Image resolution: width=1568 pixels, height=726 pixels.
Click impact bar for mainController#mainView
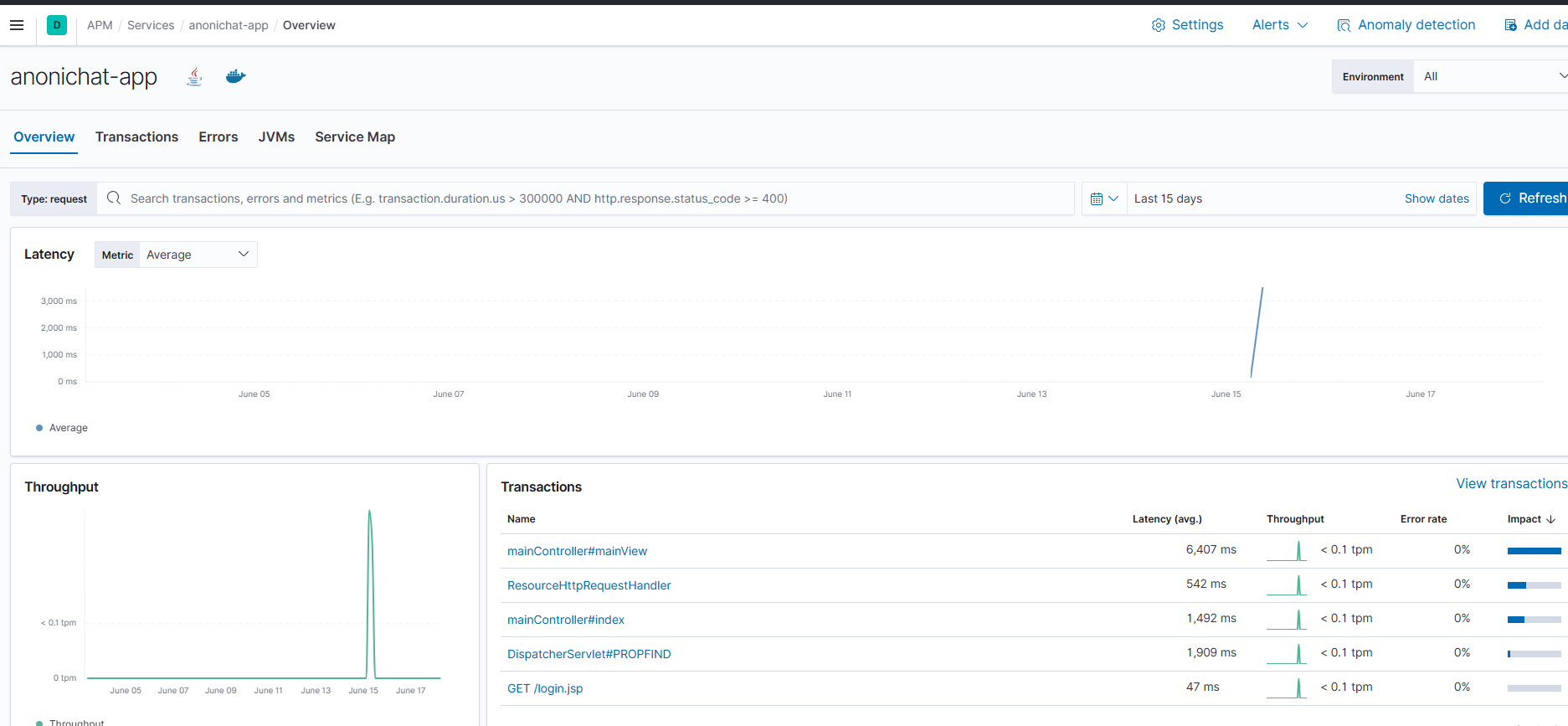tap(1535, 551)
